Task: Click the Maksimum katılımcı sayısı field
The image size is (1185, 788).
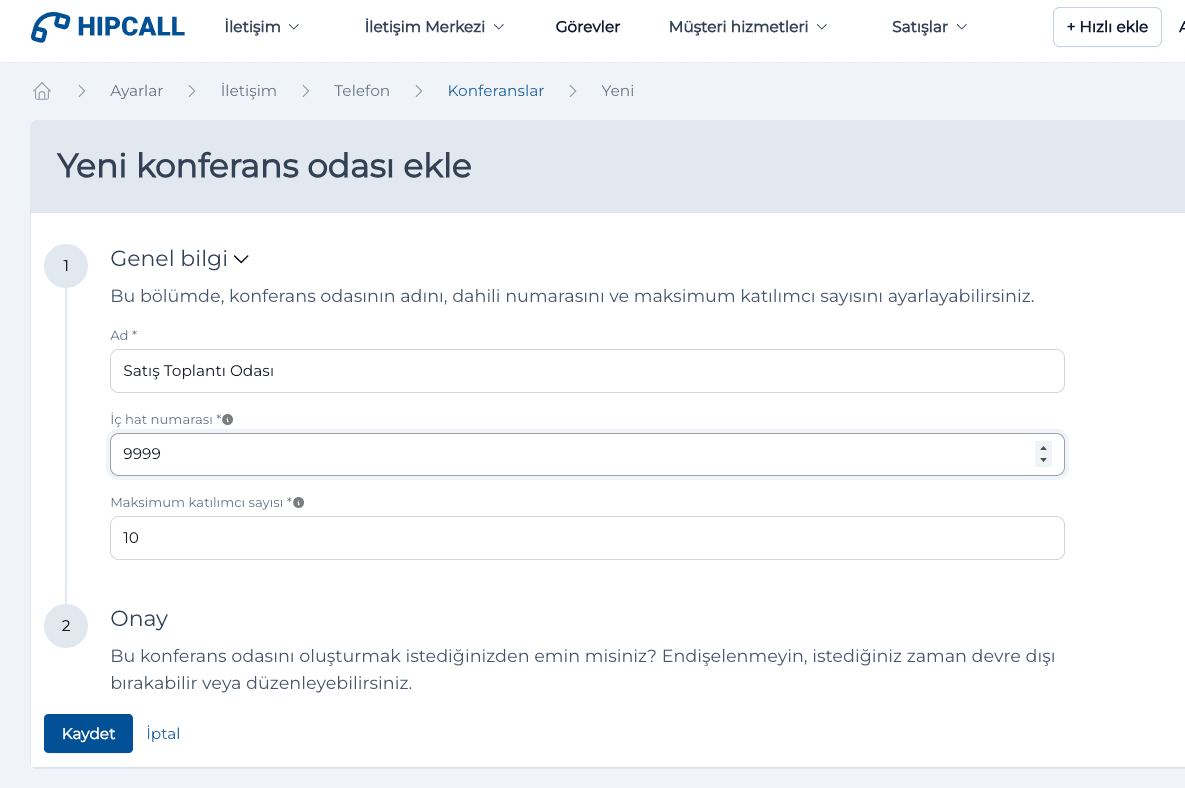Action: pos(587,538)
